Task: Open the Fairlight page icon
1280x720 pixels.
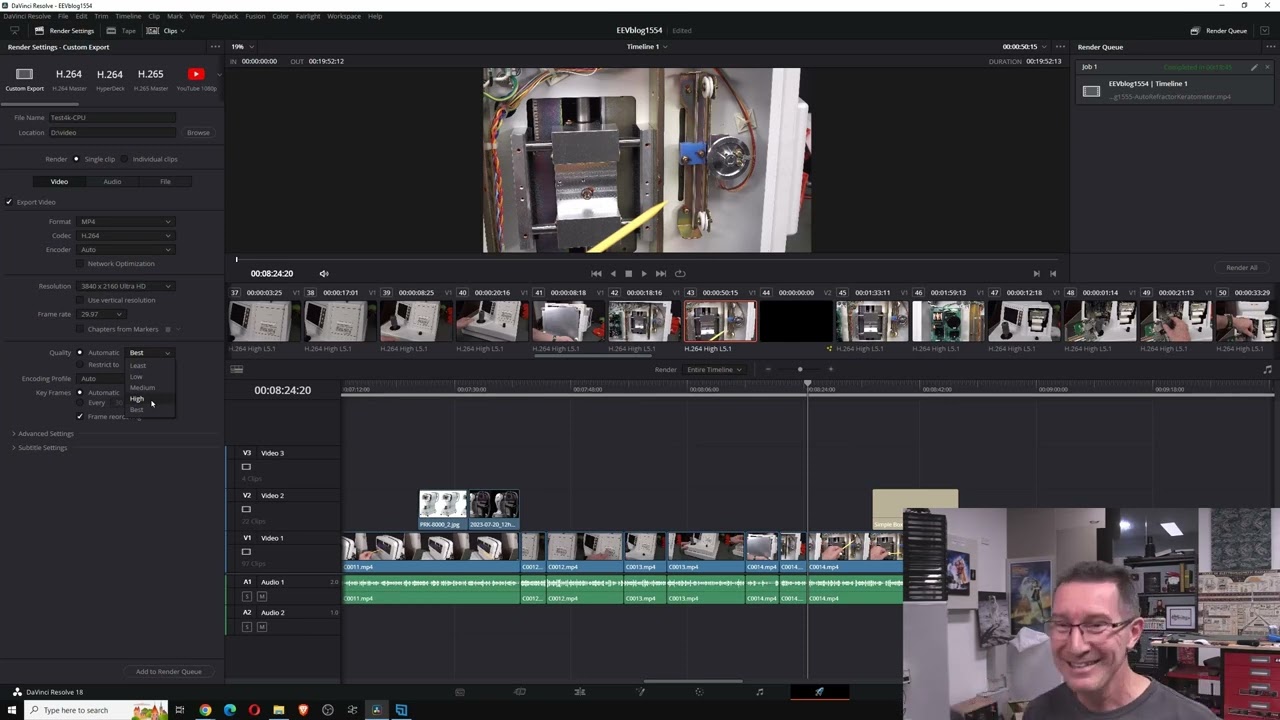Action: click(x=759, y=692)
